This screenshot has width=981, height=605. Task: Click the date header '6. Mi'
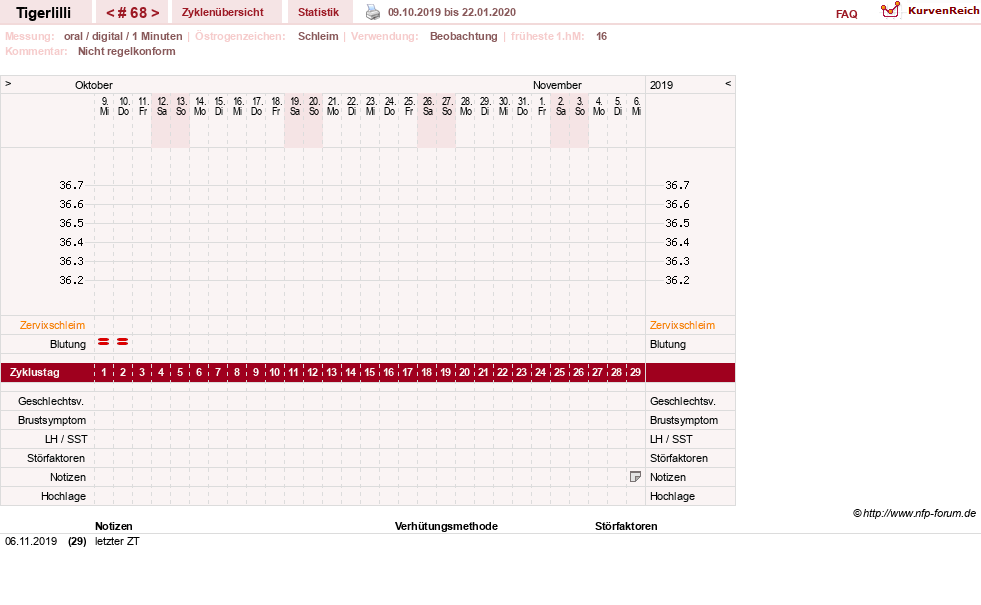click(x=636, y=106)
